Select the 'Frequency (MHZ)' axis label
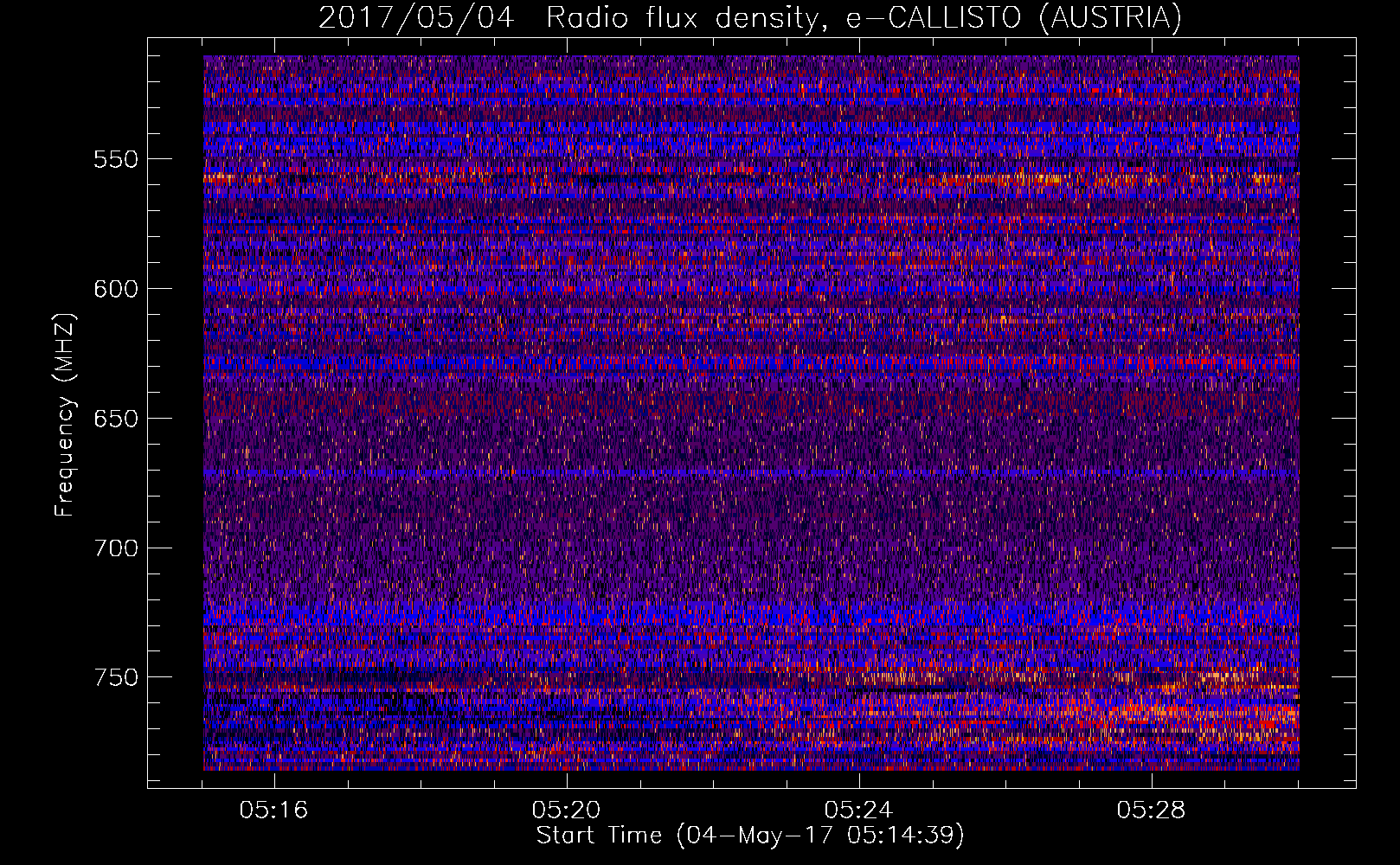The width and height of the screenshot is (1400, 865). (x=65, y=415)
